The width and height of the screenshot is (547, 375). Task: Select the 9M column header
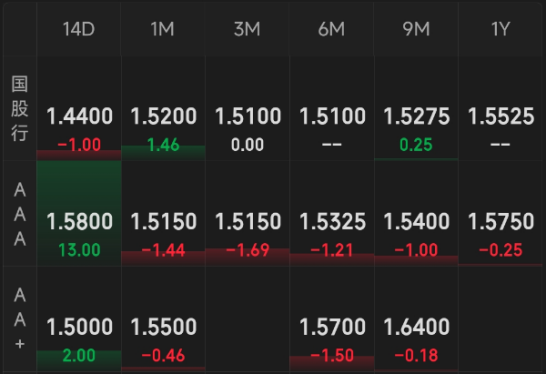tap(416, 29)
